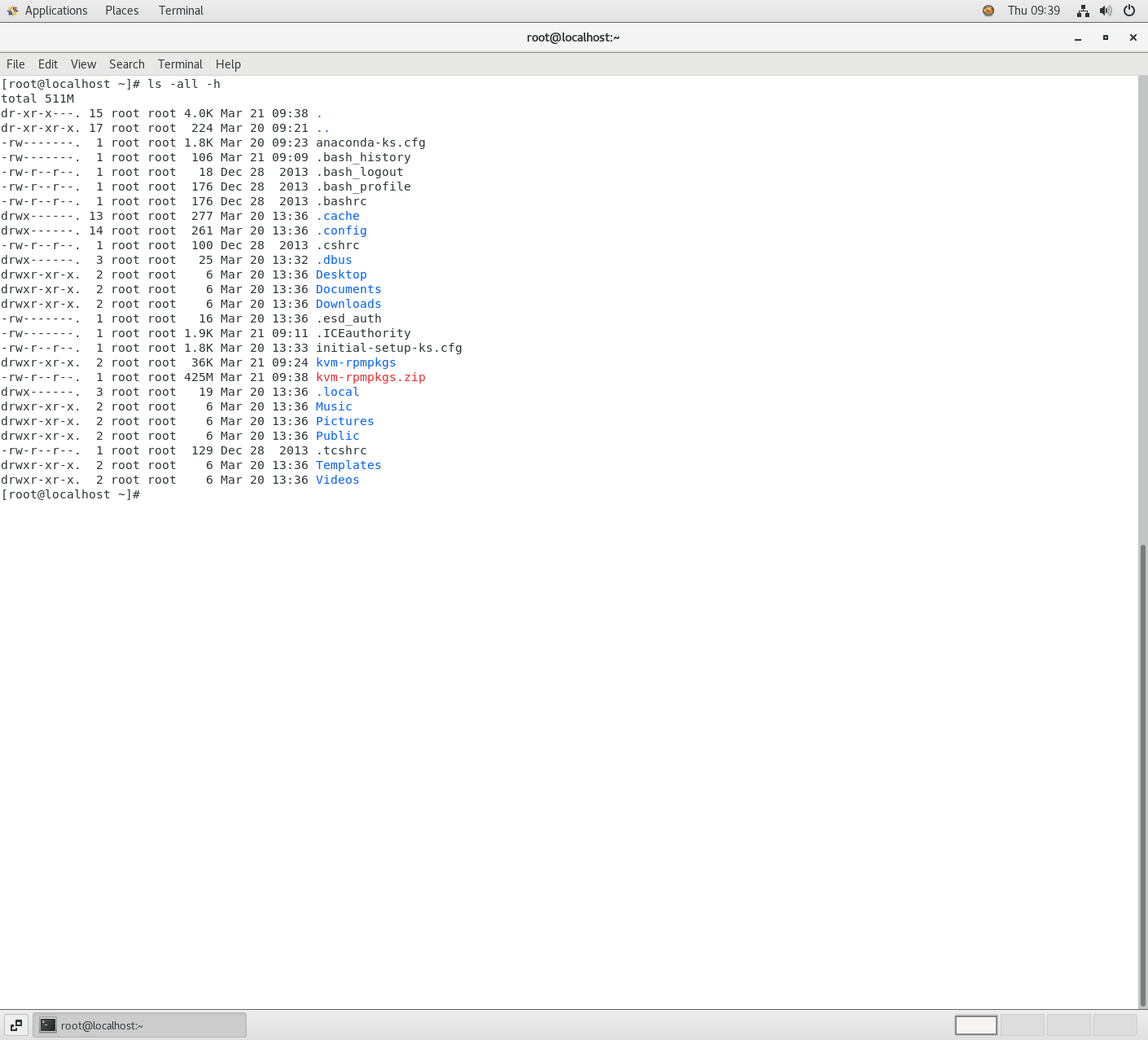Image resolution: width=1148 pixels, height=1040 pixels.
Task: Click the terminal icon in taskbar button
Action: tap(48, 1025)
